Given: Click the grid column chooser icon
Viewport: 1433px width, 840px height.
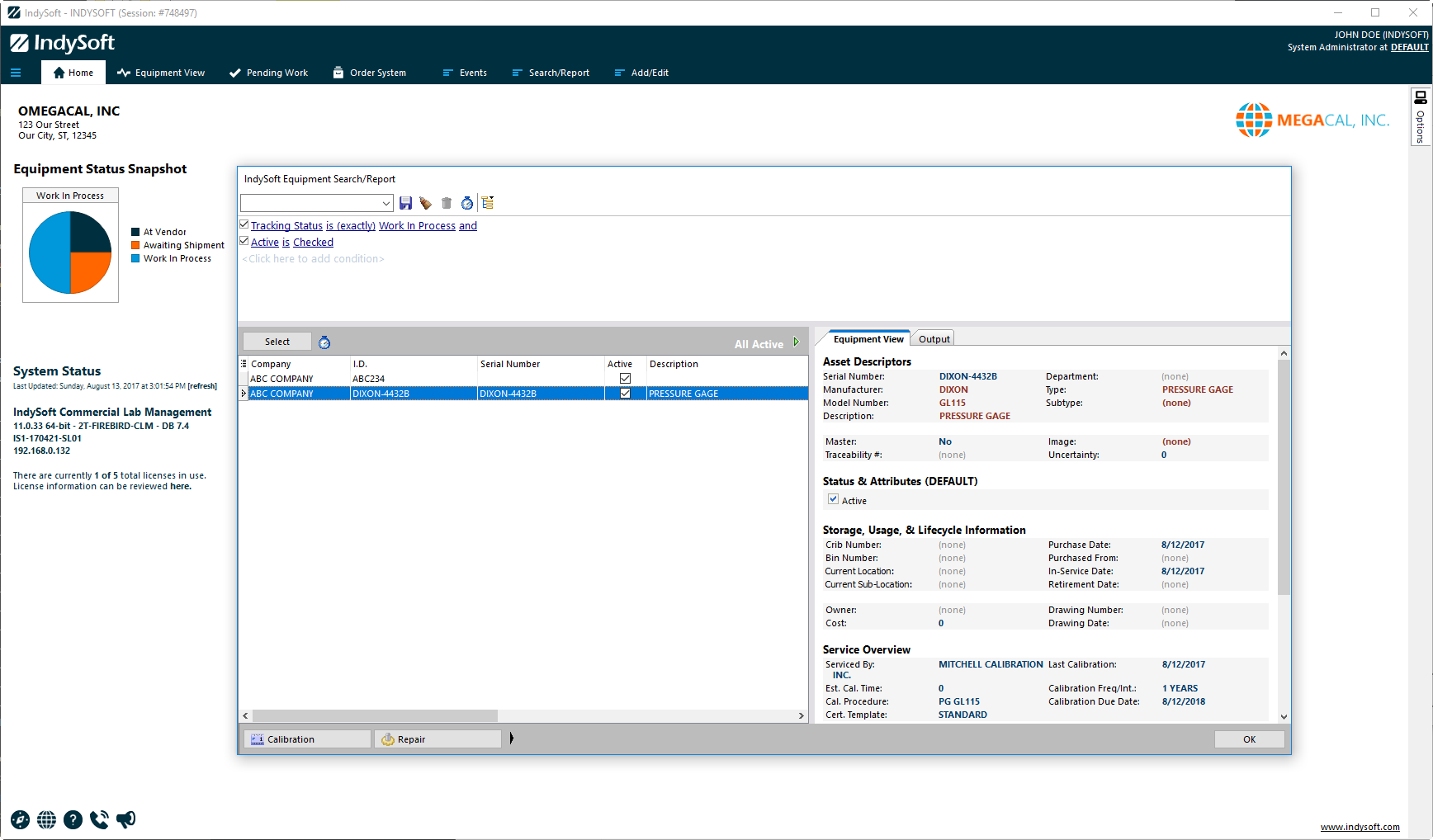Looking at the screenshot, I should [244, 364].
